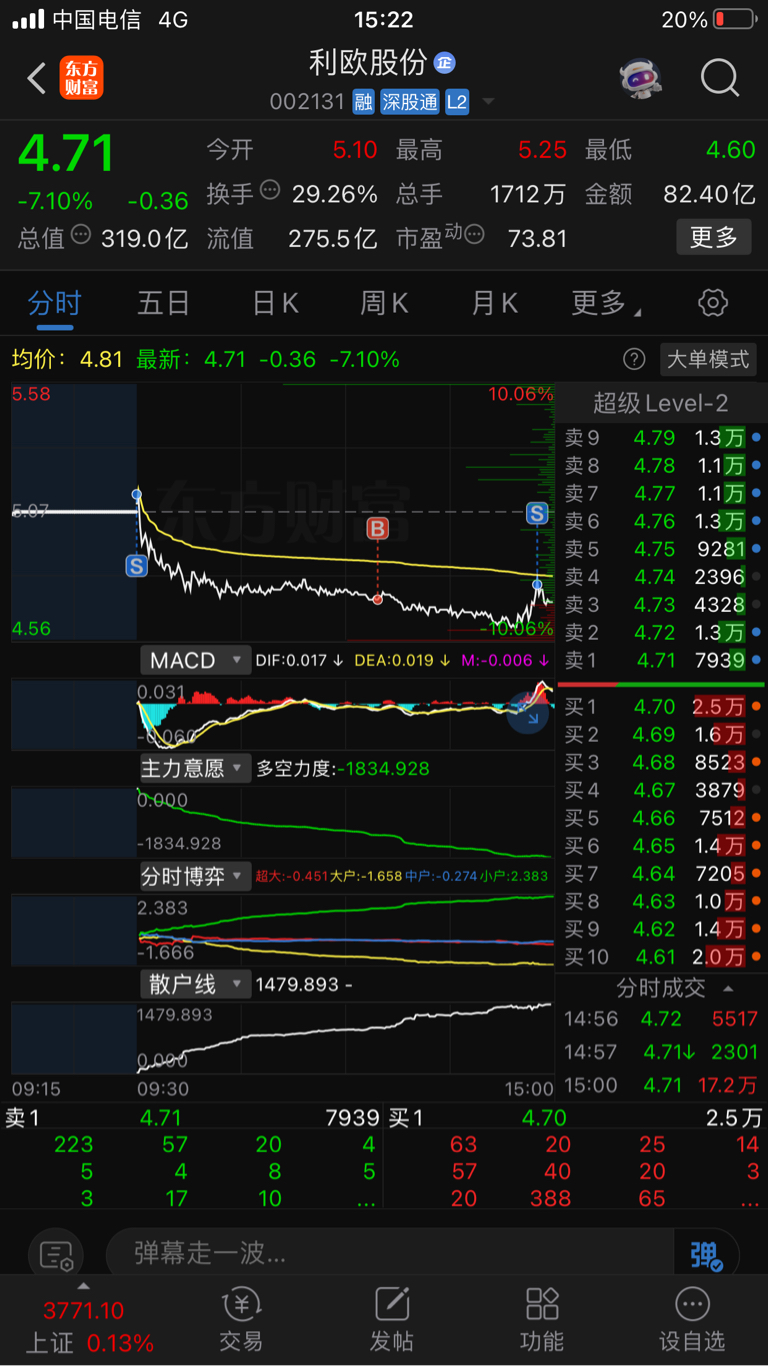Switch to the 五日 tab

click(x=163, y=303)
